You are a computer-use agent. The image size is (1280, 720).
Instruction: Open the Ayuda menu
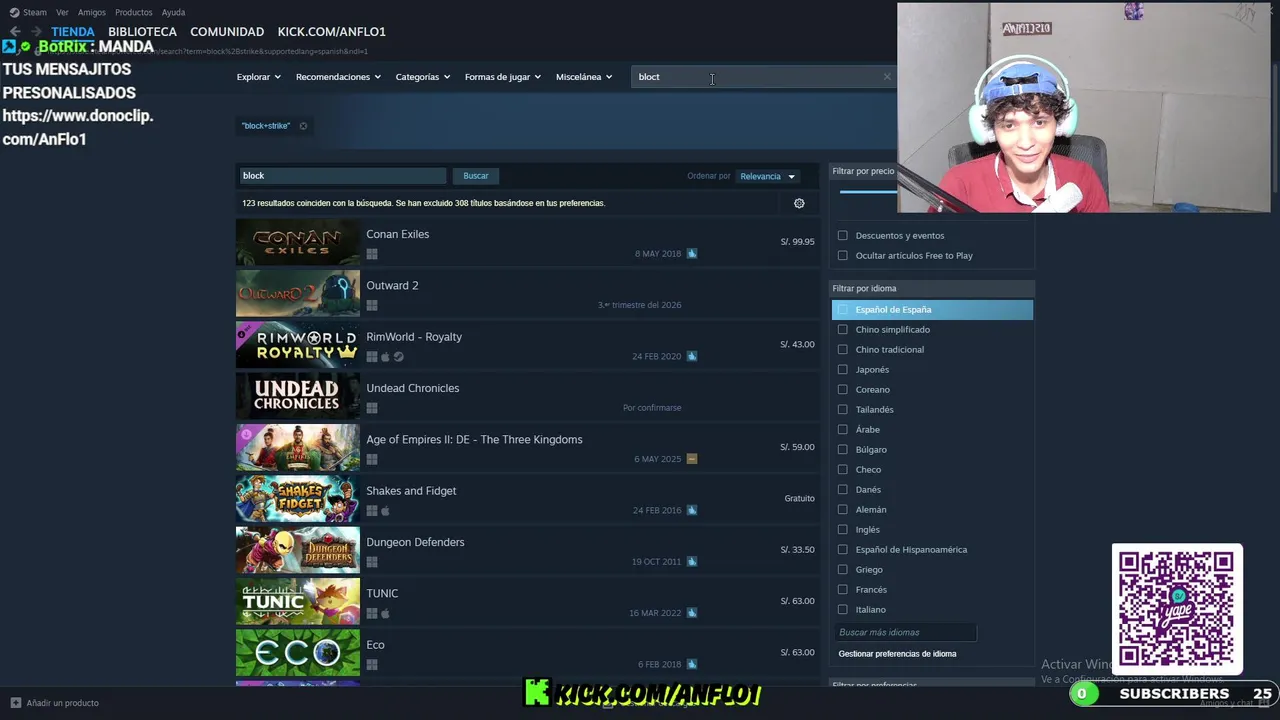(x=173, y=12)
